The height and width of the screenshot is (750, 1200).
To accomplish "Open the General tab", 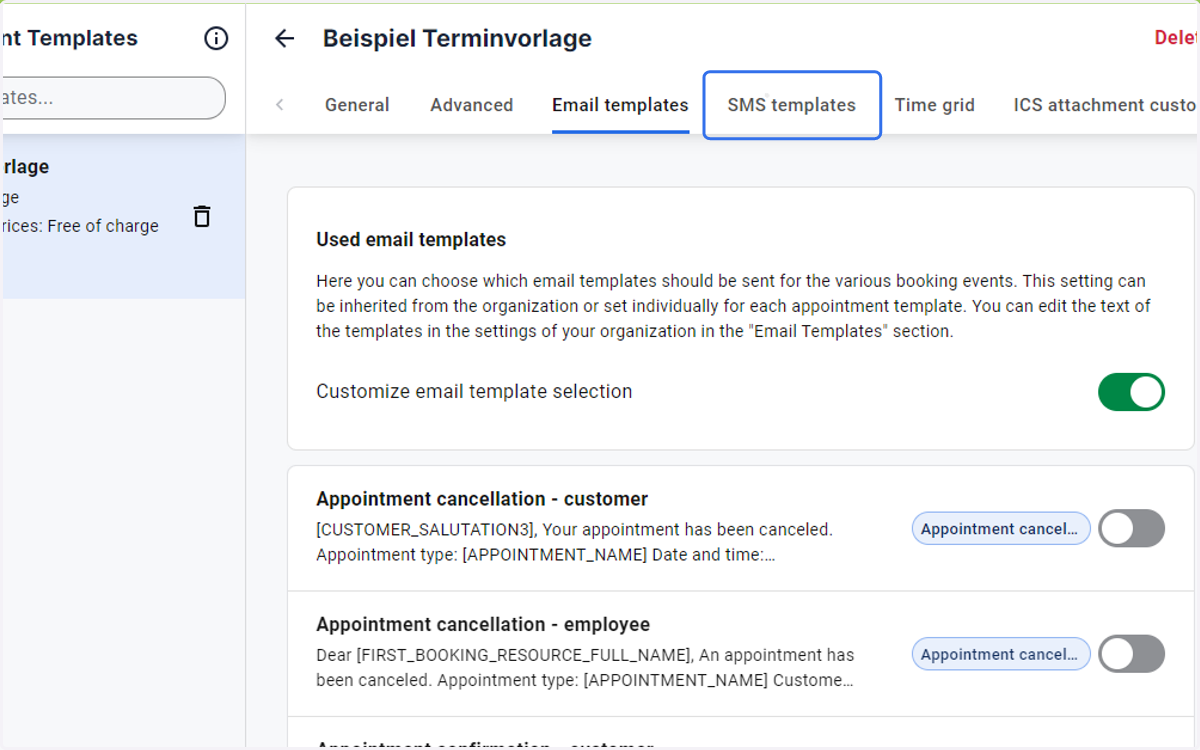I will (357, 105).
